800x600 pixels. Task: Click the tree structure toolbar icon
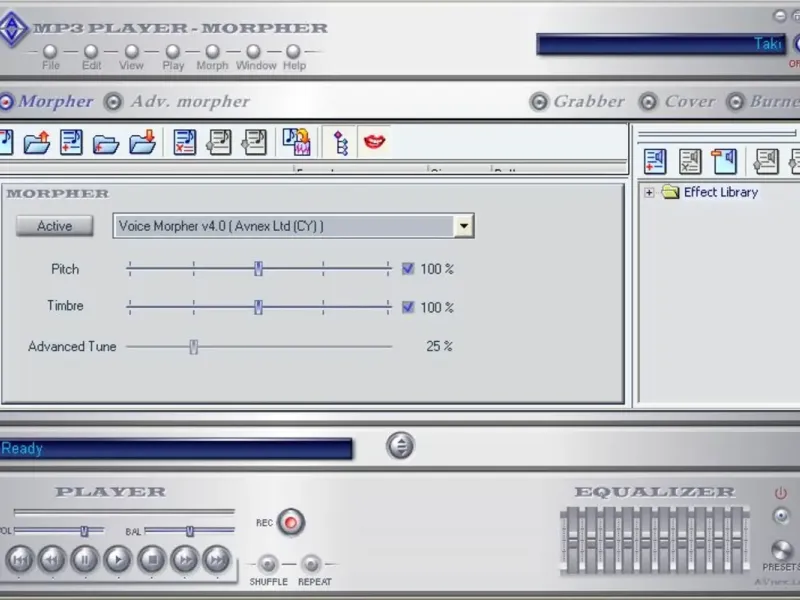click(340, 142)
